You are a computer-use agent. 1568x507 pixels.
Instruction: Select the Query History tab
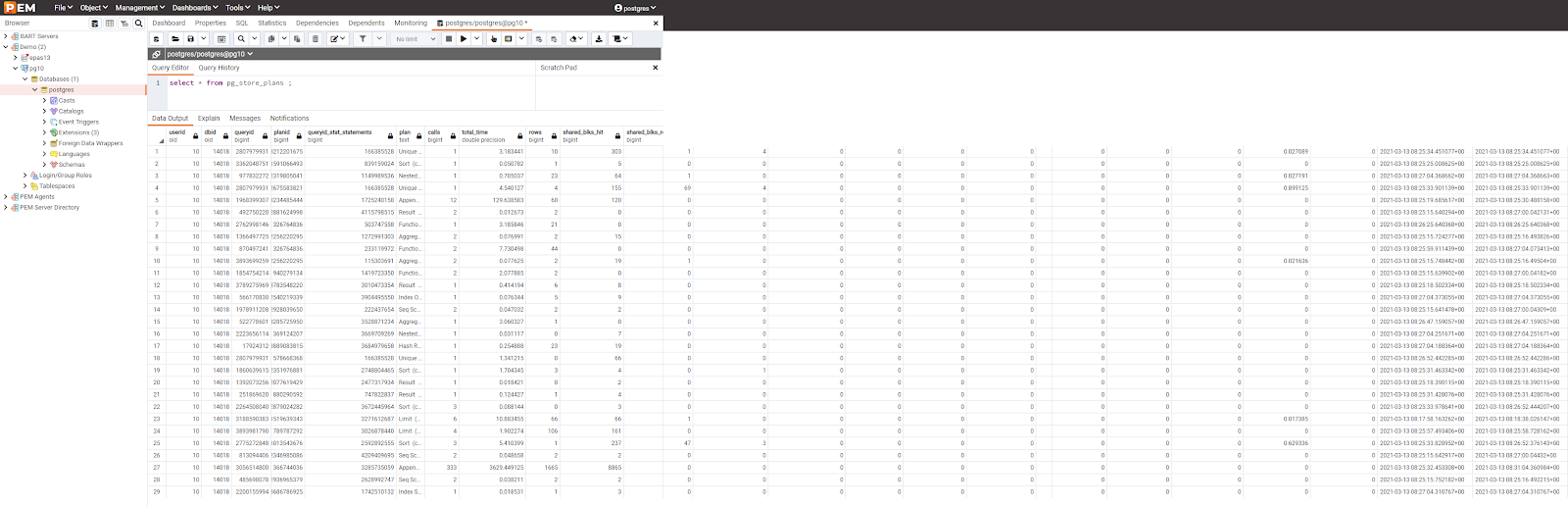pos(219,68)
